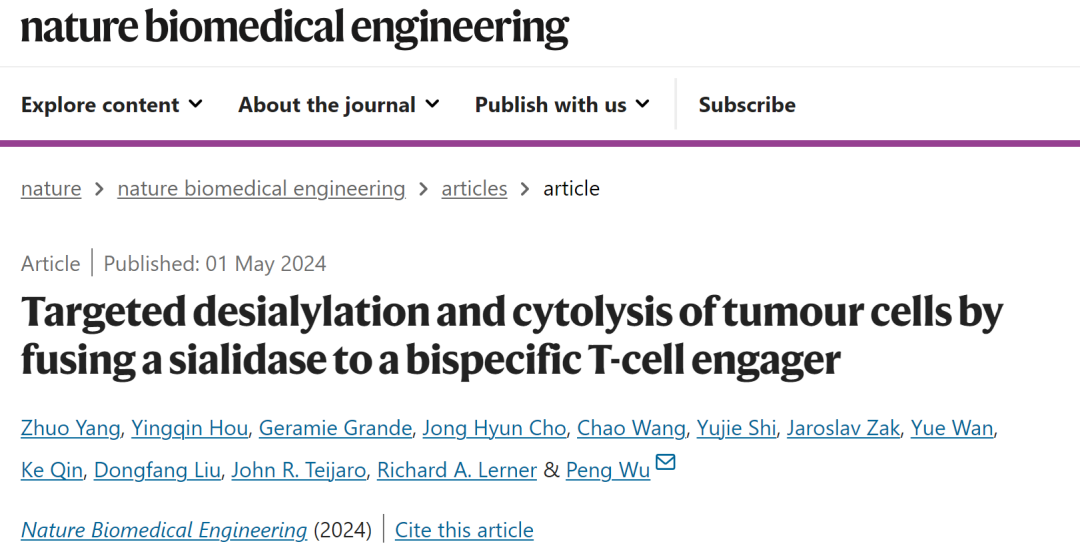Open author Zhuo Yang's link
This screenshot has width=1080, height=560.
71,428
